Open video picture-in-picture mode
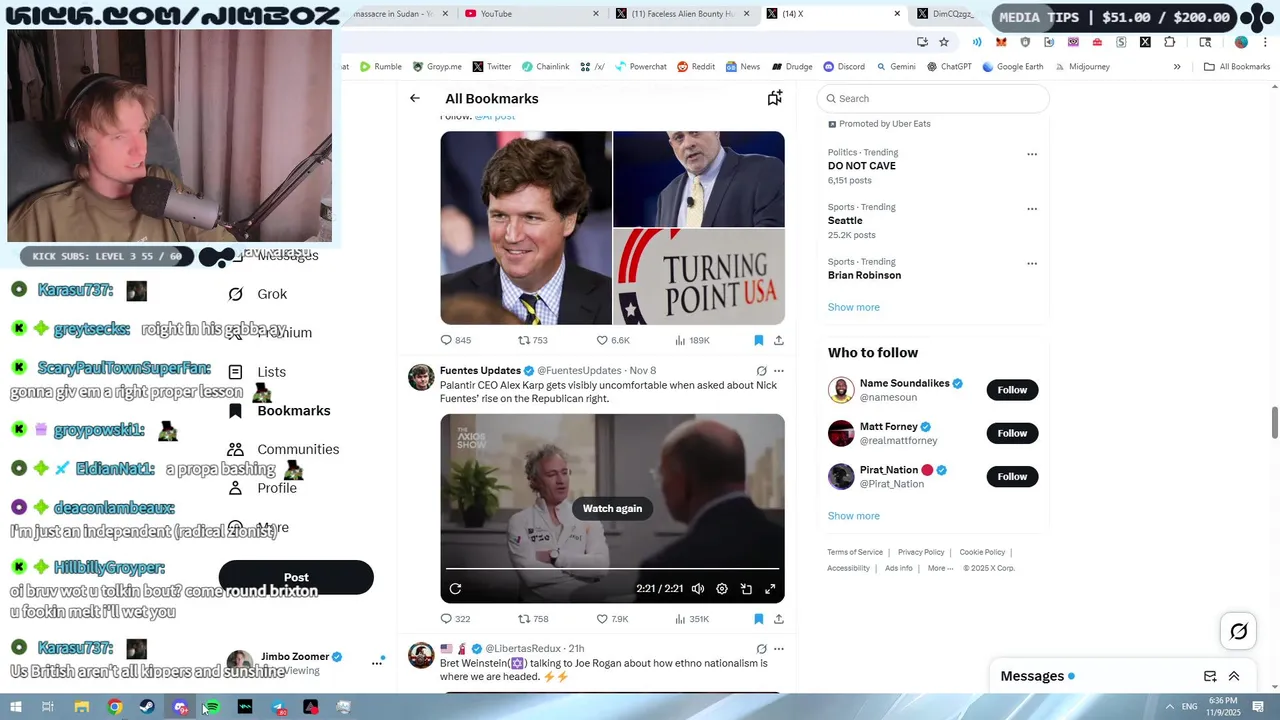The height and width of the screenshot is (720, 1280). point(746,589)
